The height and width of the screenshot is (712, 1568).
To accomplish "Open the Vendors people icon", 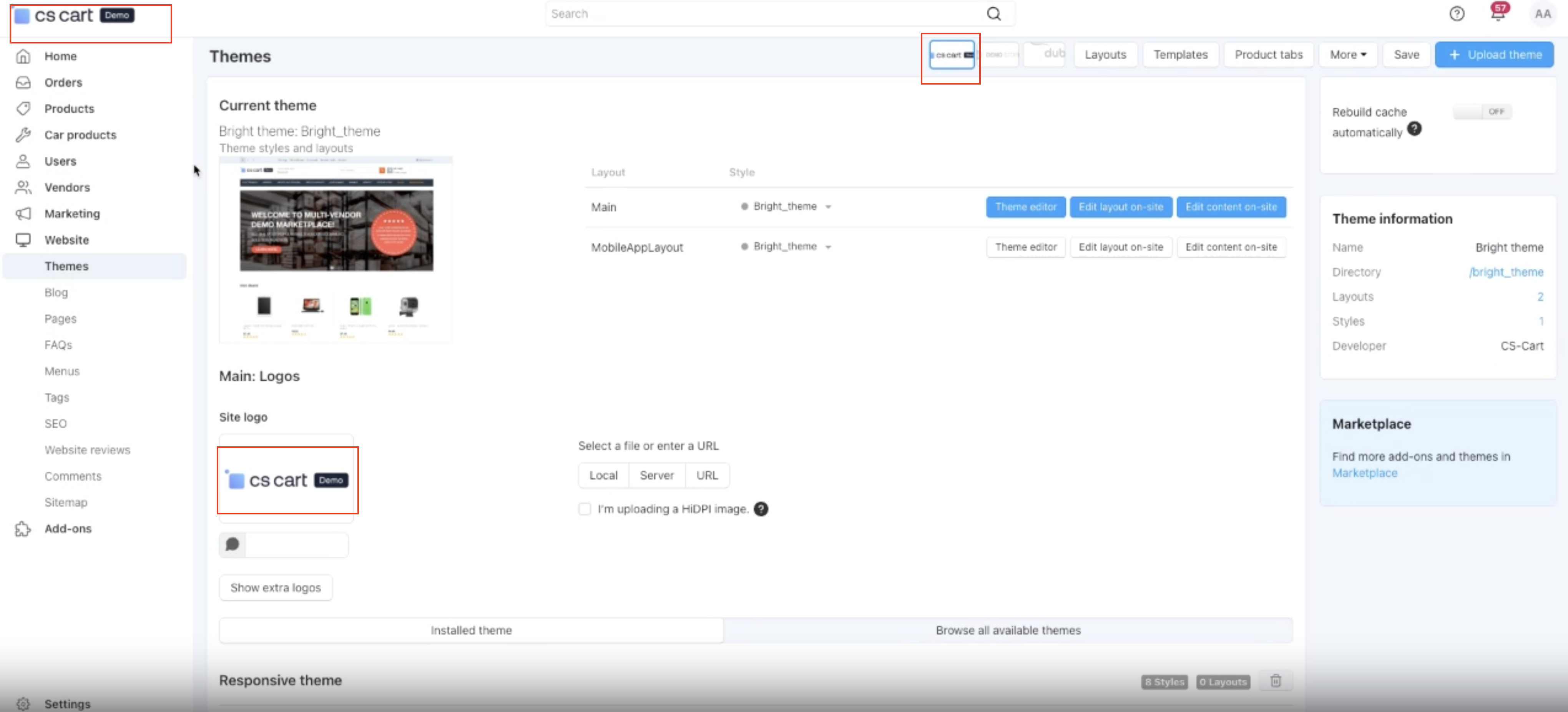I will click(x=23, y=187).
